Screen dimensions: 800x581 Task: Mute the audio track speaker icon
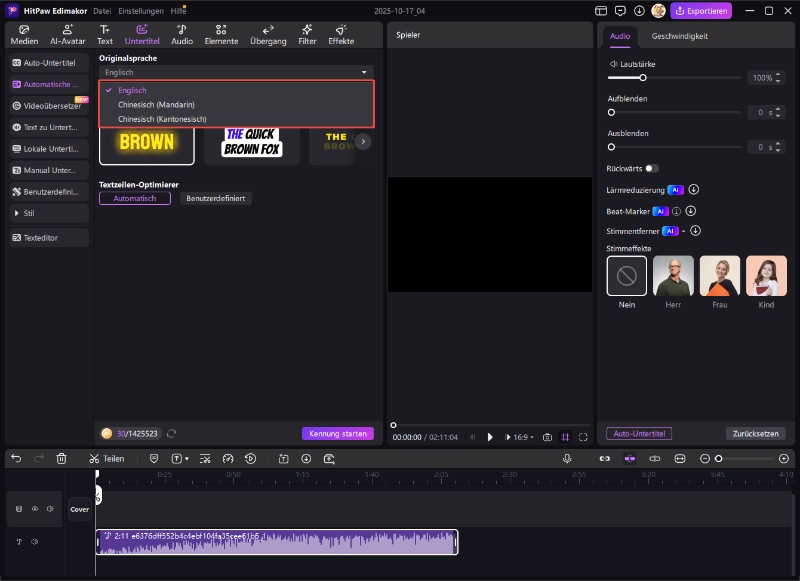34,542
